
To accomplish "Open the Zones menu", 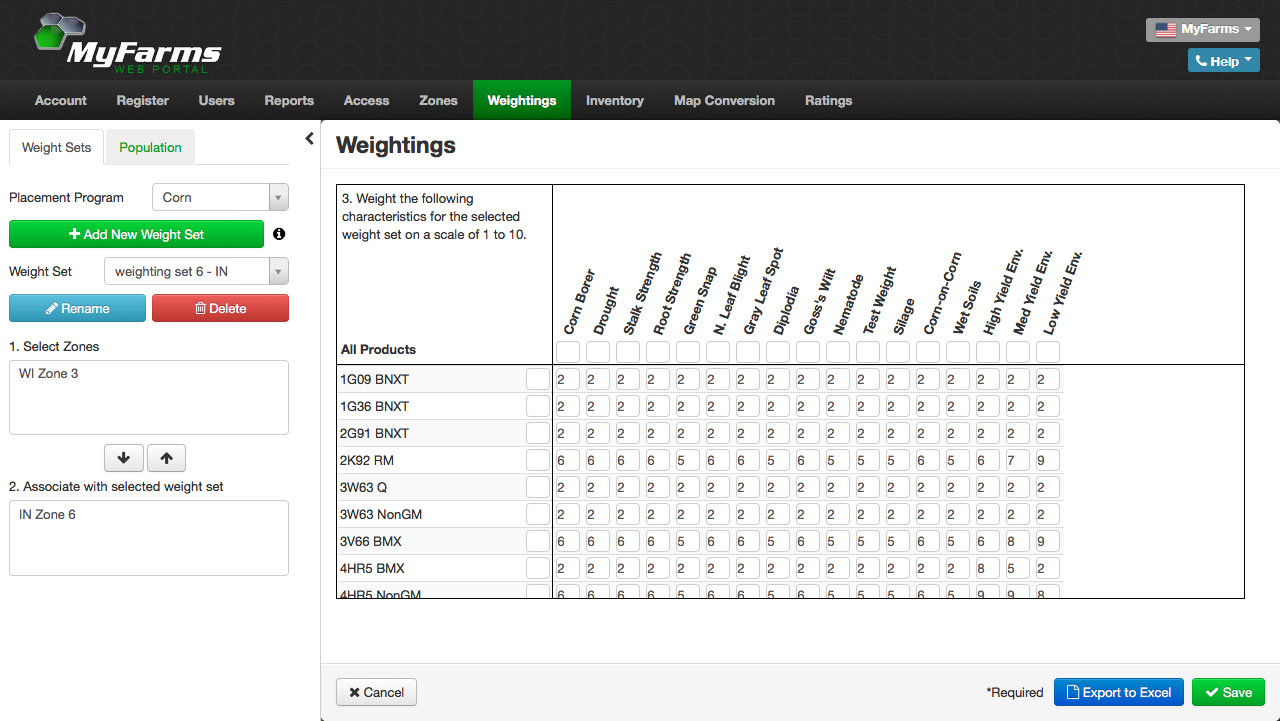I will pyautogui.click(x=438, y=100).
